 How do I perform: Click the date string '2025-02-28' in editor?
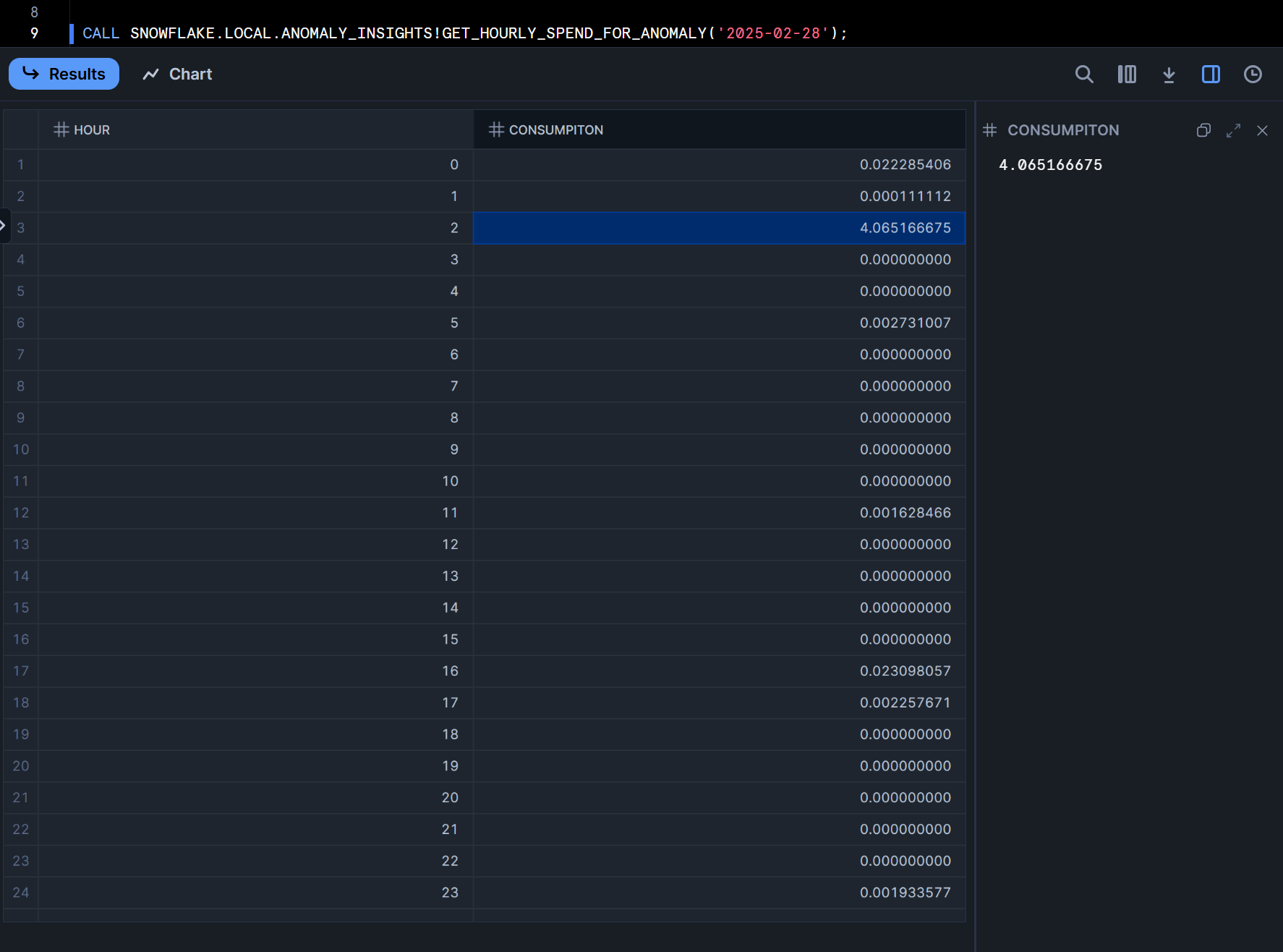[x=773, y=33]
